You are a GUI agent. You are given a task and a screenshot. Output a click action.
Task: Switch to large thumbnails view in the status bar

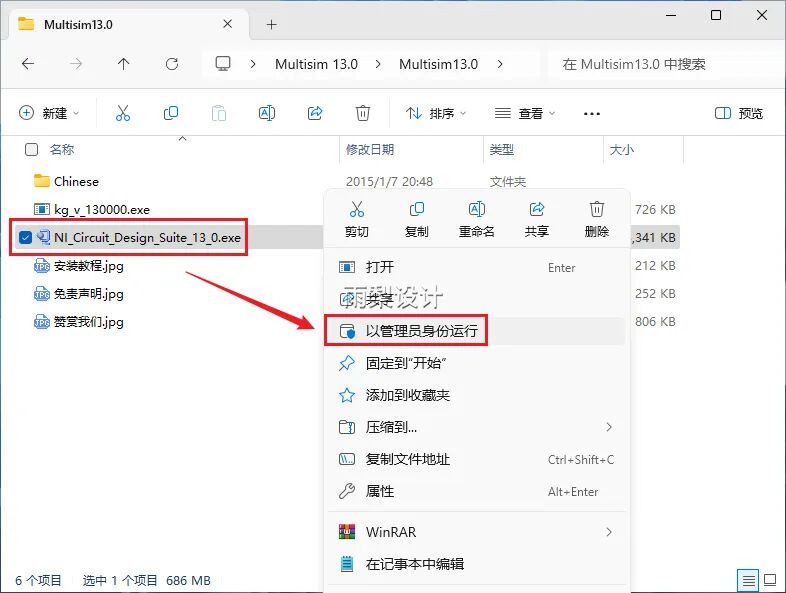(770, 580)
